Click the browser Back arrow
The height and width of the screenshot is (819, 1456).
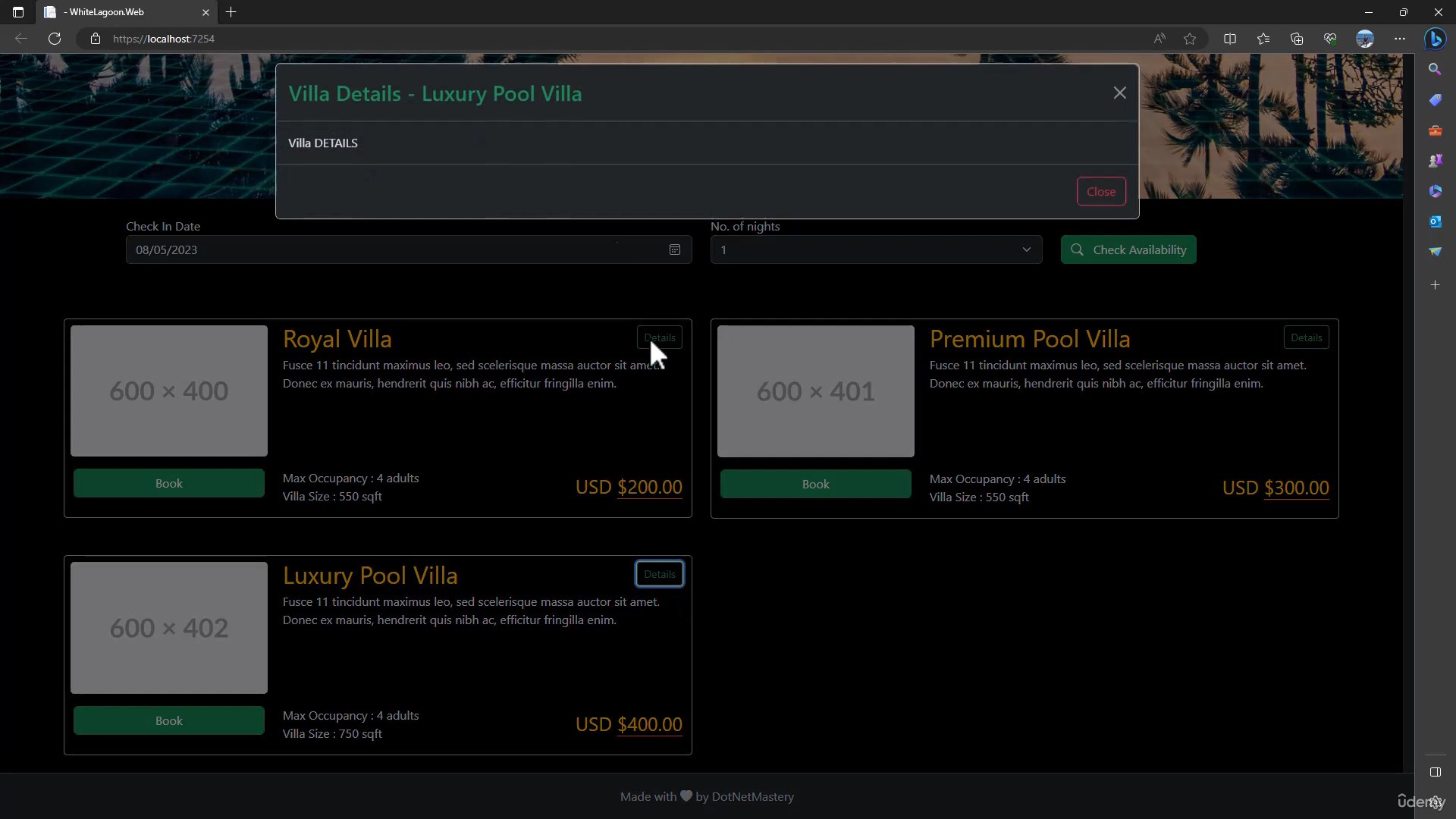[x=21, y=39]
